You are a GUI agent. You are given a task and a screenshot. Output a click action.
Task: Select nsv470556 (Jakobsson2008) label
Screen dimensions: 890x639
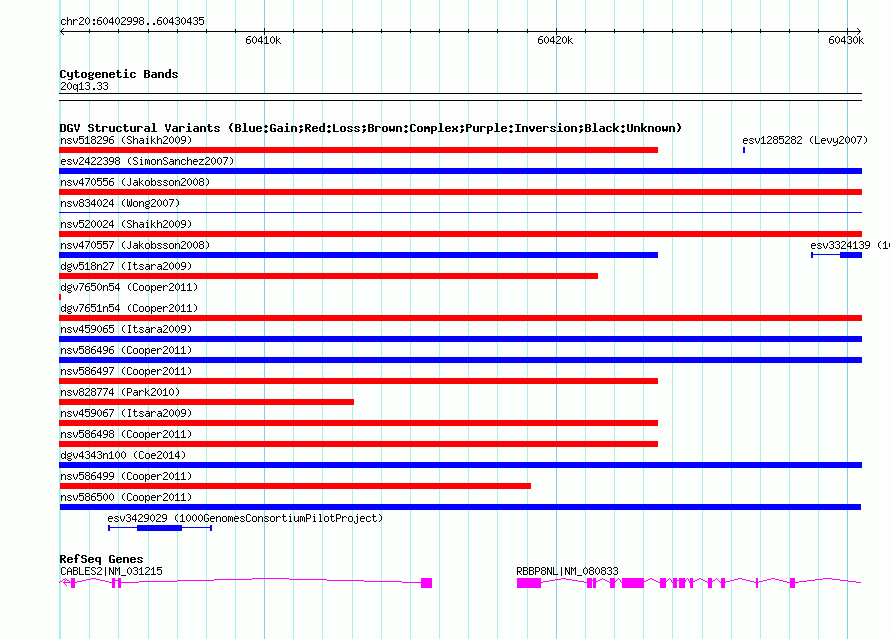(x=135, y=182)
